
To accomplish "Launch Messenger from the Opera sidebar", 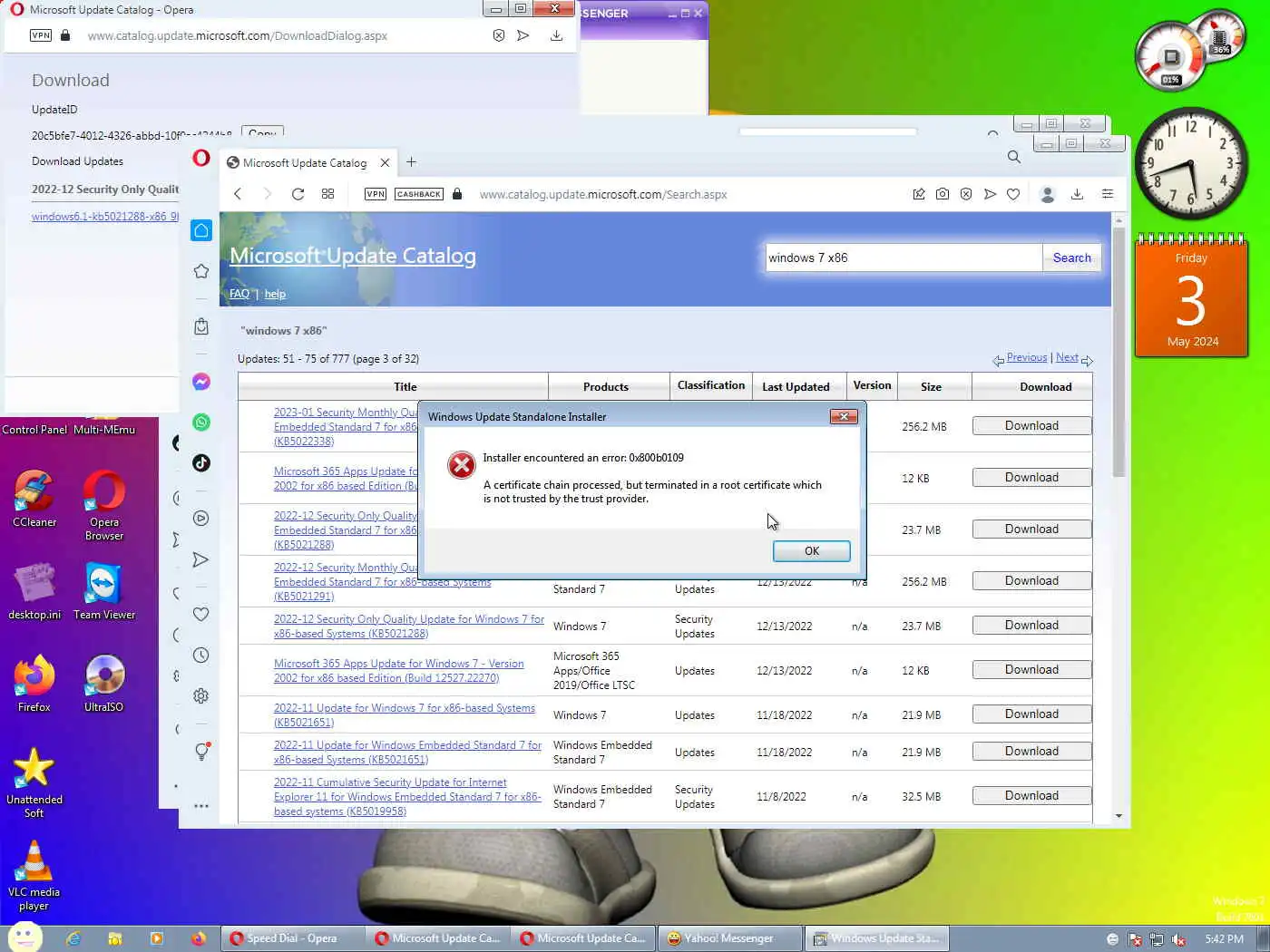I will pyautogui.click(x=201, y=382).
